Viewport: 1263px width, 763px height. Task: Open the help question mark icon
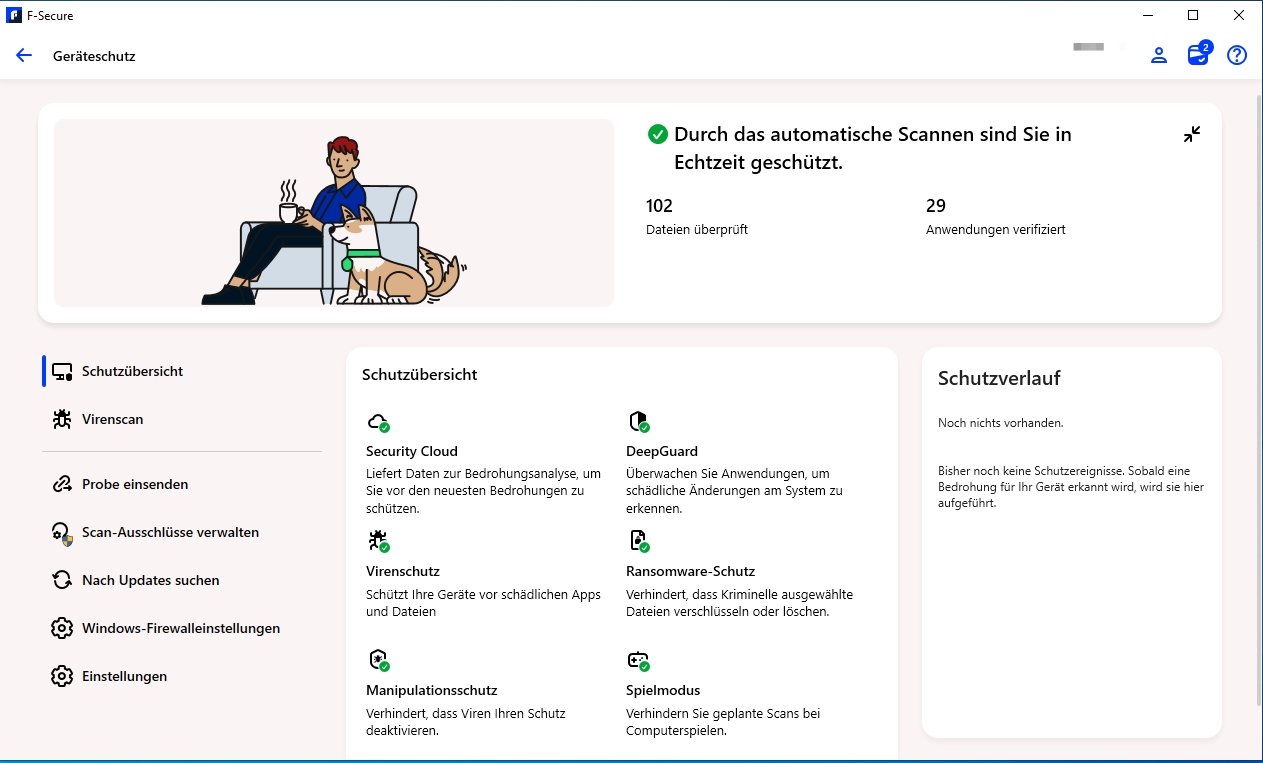[1237, 56]
